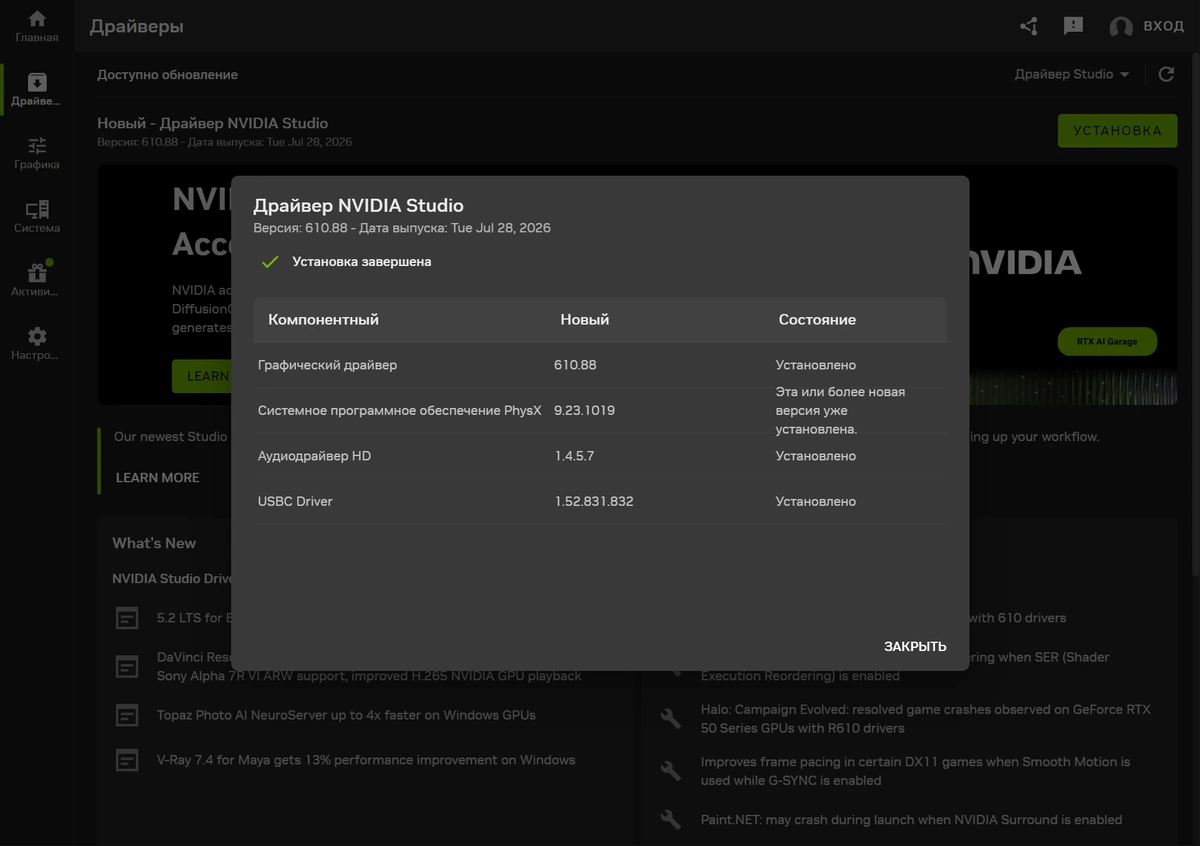Open the feedback notification icon
Image resolution: width=1200 pixels, height=846 pixels.
click(x=1073, y=26)
